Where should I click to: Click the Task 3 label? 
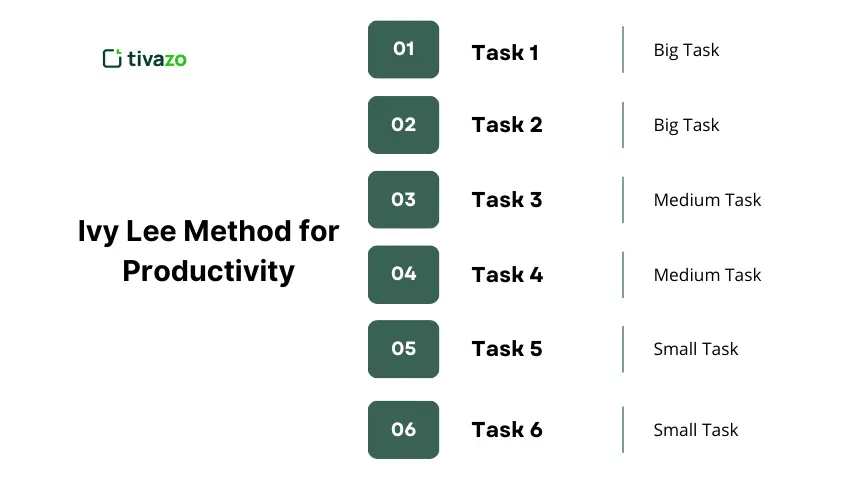[507, 200]
